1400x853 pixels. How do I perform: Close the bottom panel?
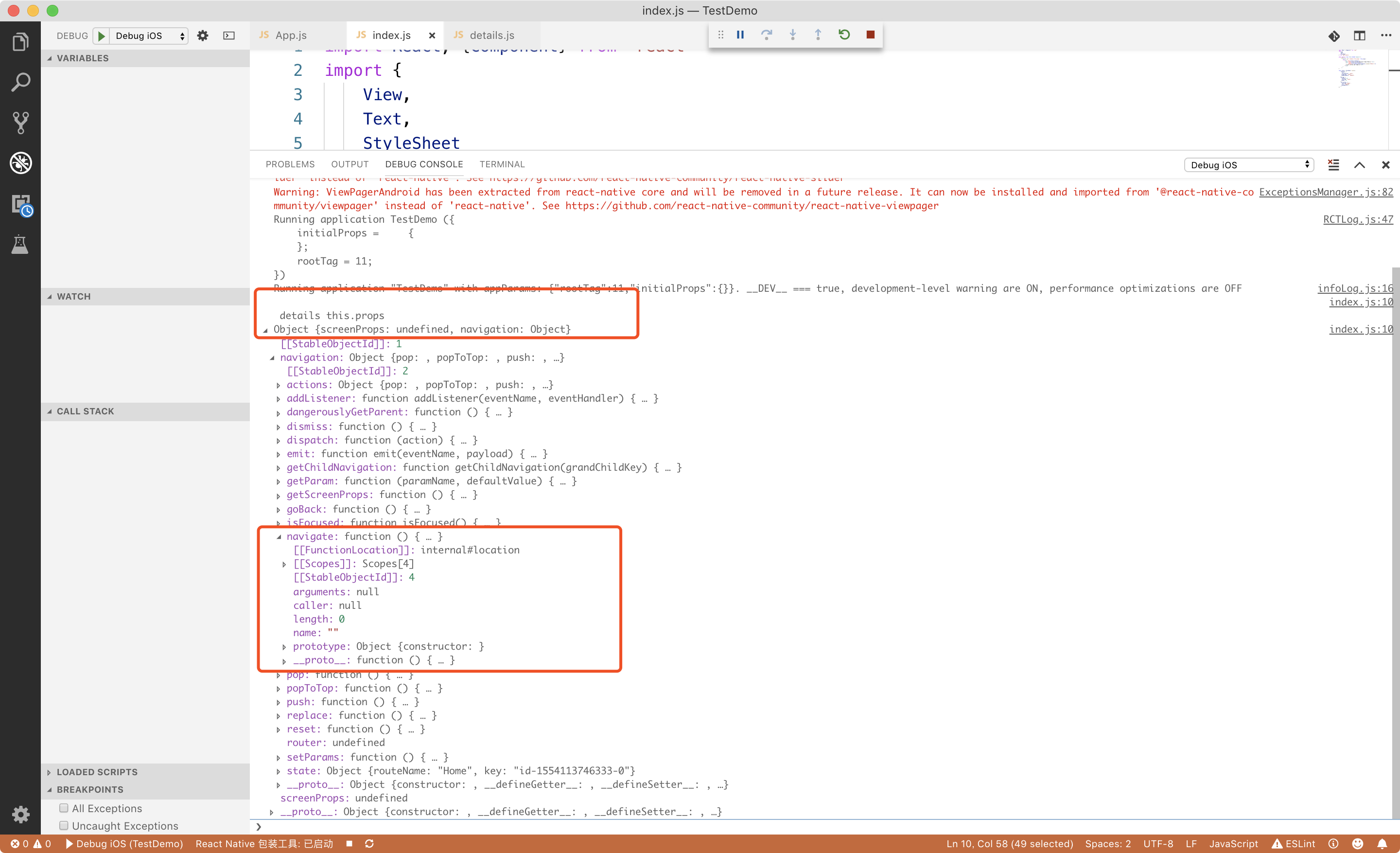pos(1386,165)
